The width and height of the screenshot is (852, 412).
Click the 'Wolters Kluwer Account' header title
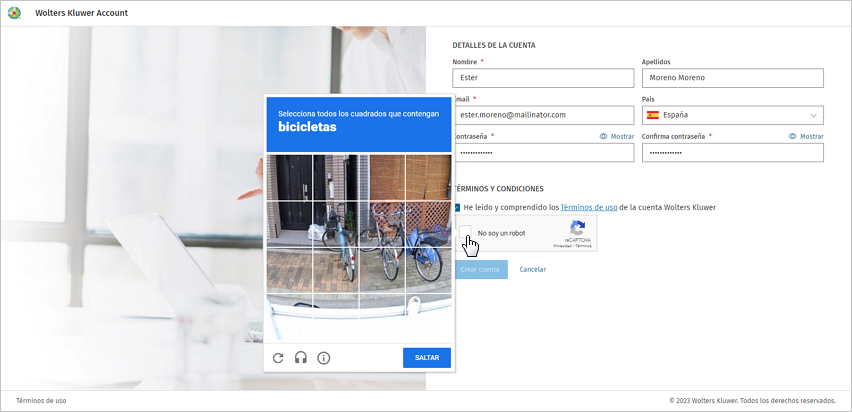(x=82, y=13)
